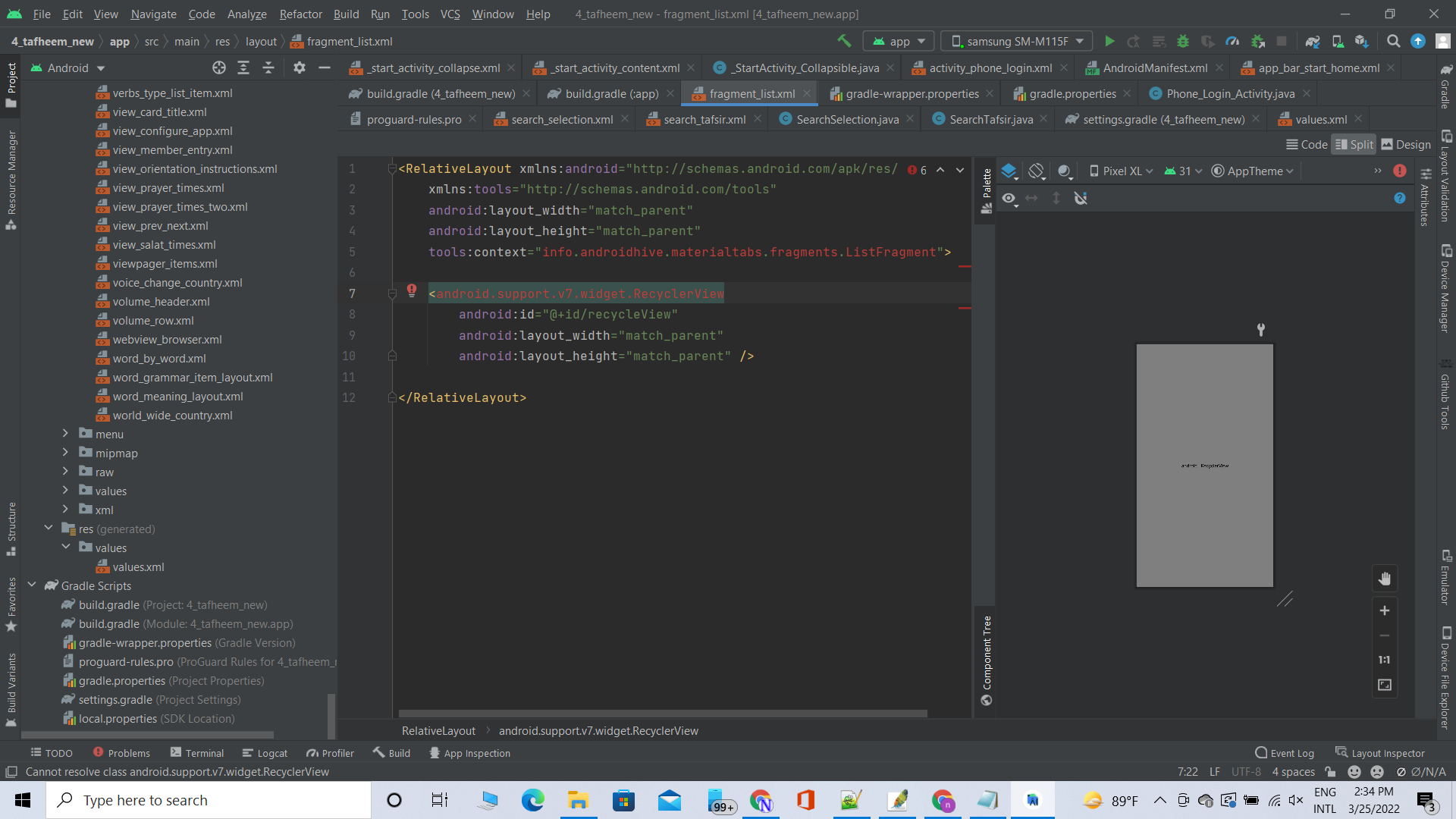Switch editor to Design view
The image size is (1456, 819).
click(1406, 144)
